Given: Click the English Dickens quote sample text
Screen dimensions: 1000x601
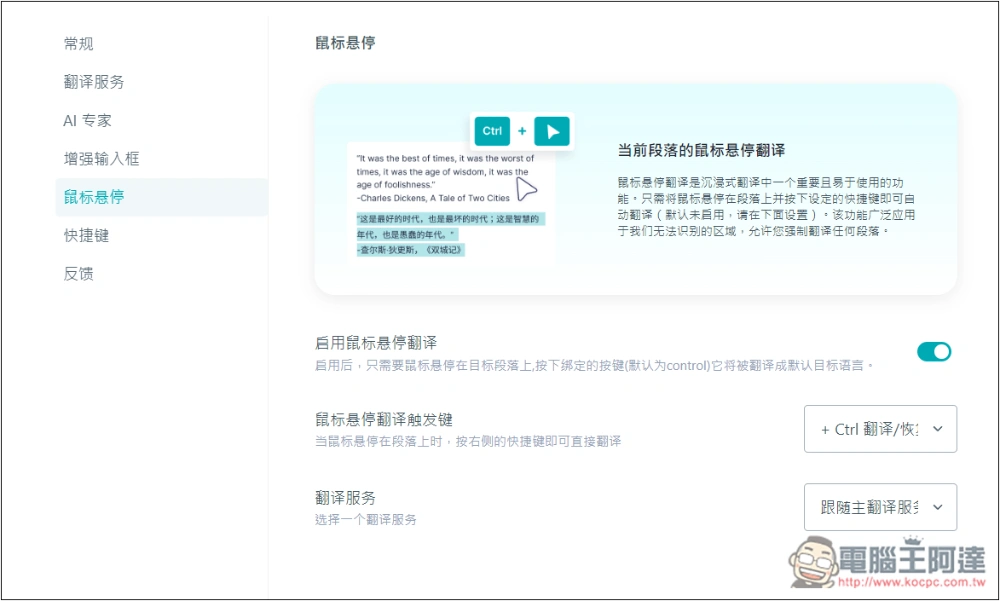Looking at the screenshot, I should [x=445, y=171].
